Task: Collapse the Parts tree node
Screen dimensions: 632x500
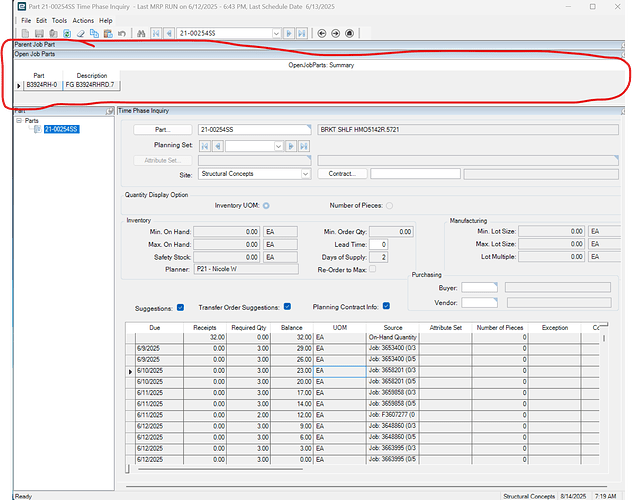Action: (x=19, y=120)
